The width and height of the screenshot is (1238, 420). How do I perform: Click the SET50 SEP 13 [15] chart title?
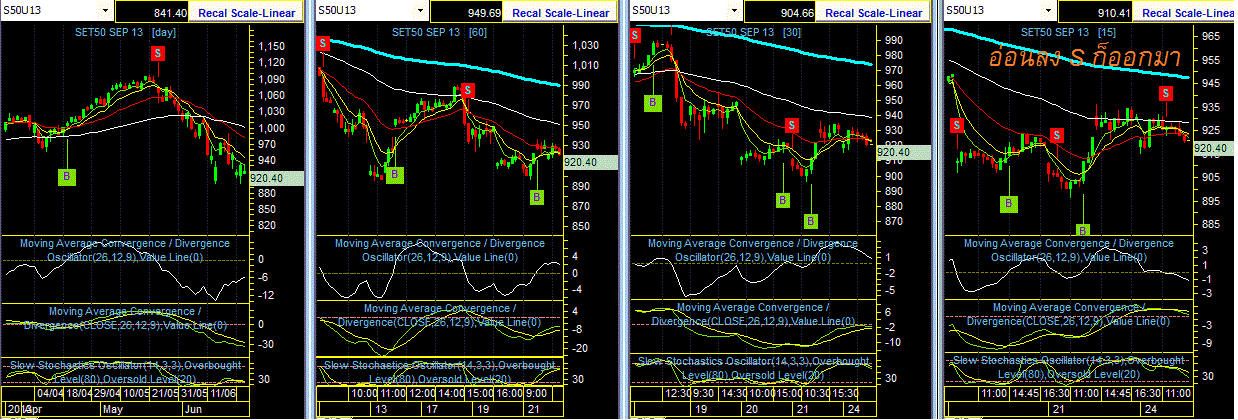tap(1068, 33)
